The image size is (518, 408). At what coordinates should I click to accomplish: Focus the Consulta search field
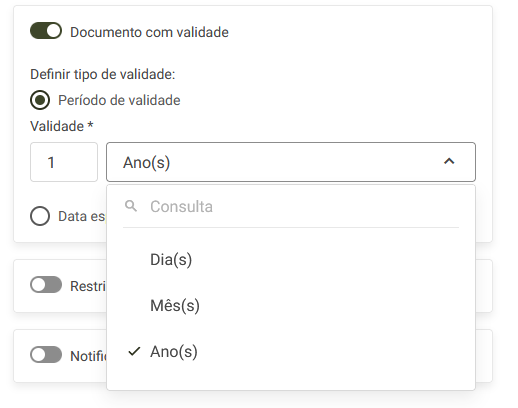[x=291, y=207]
